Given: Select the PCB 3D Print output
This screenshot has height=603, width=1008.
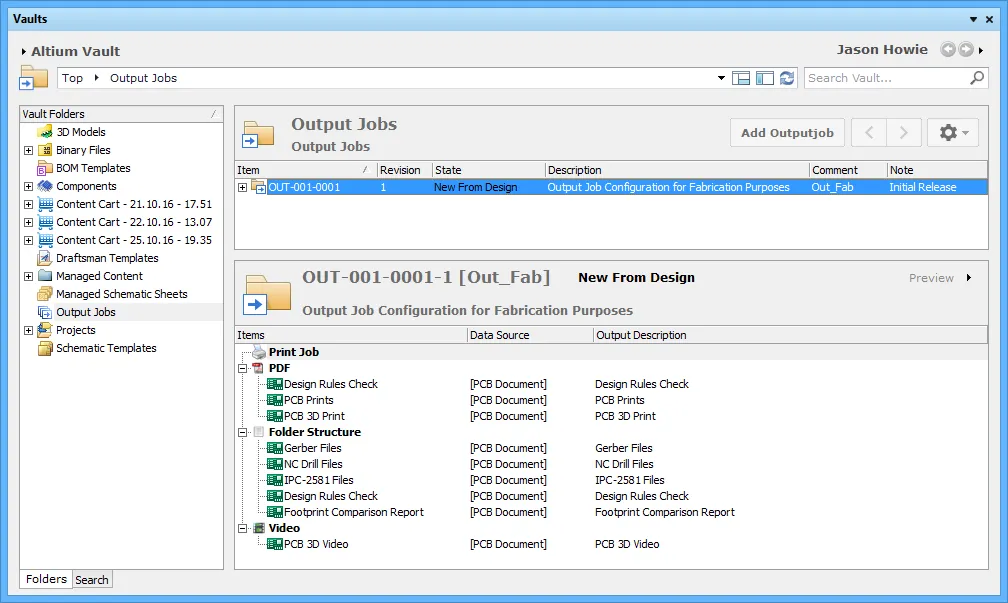Looking at the screenshot, I should coord(314,416).
